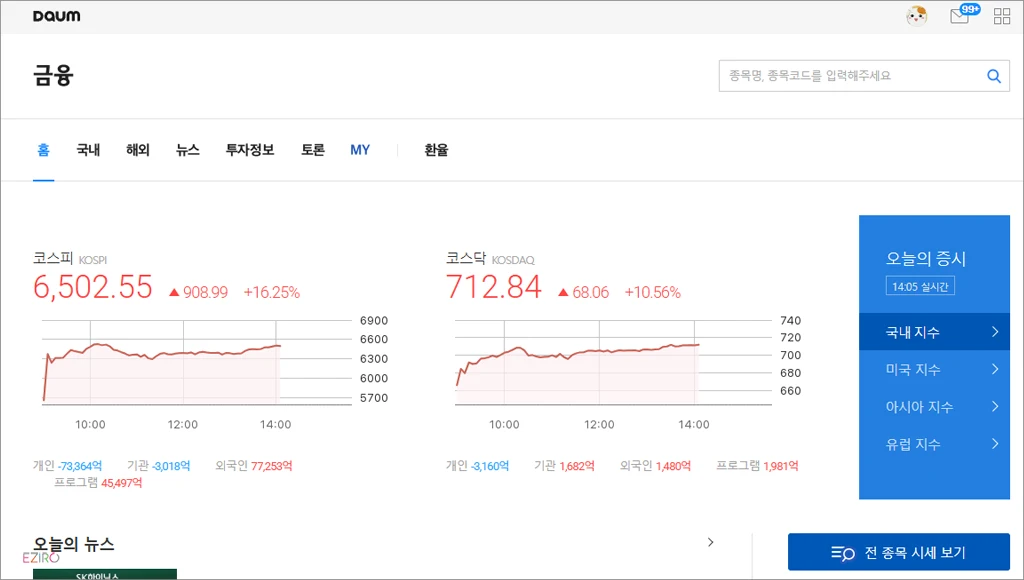The width and height of the screenshot is (1024, 580).
Task: Expand the 아시아 지수 chevron arrow
Action: (995, 406)
